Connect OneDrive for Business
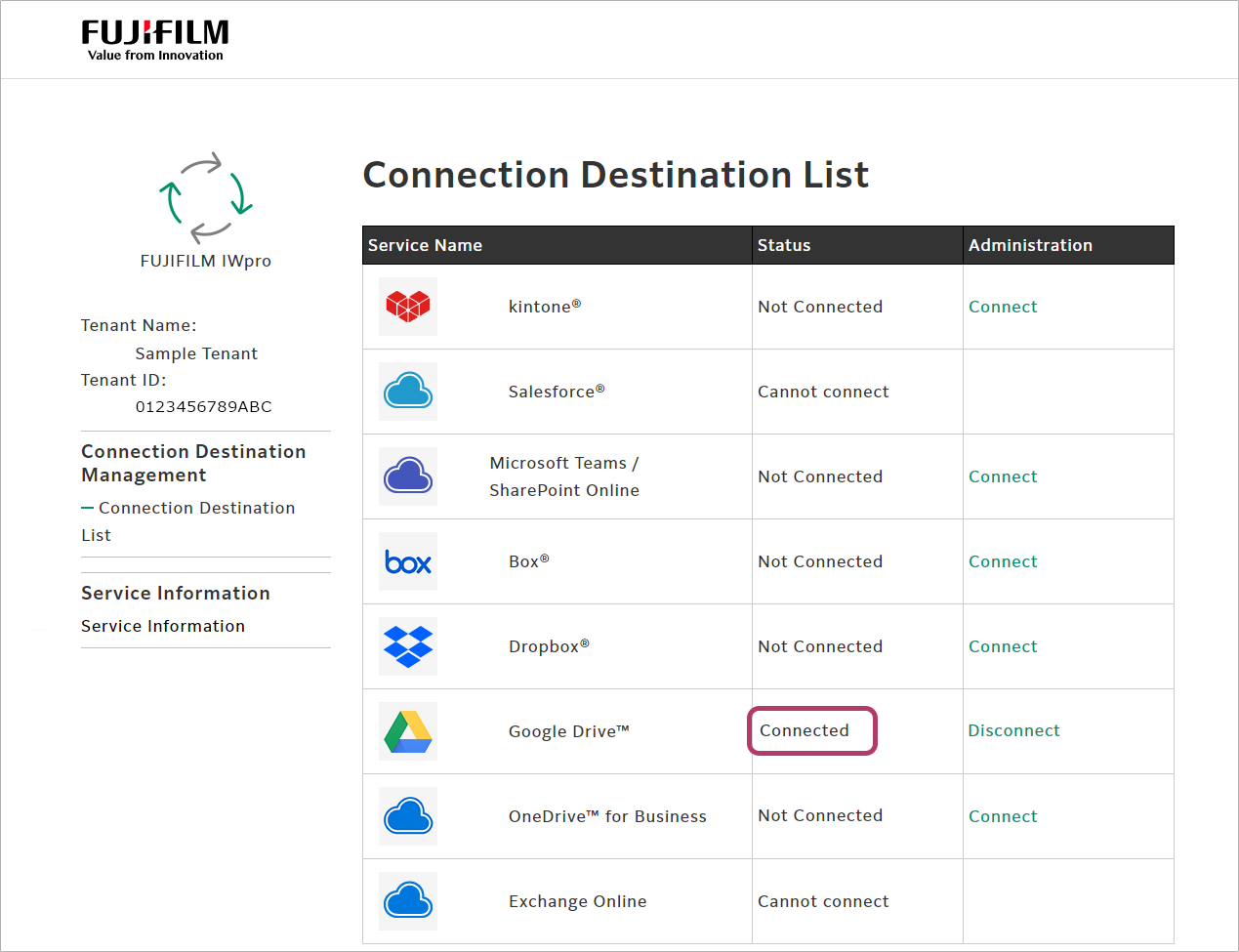Viewport: 1239px width, 952px height. [x=1003, y=816]
